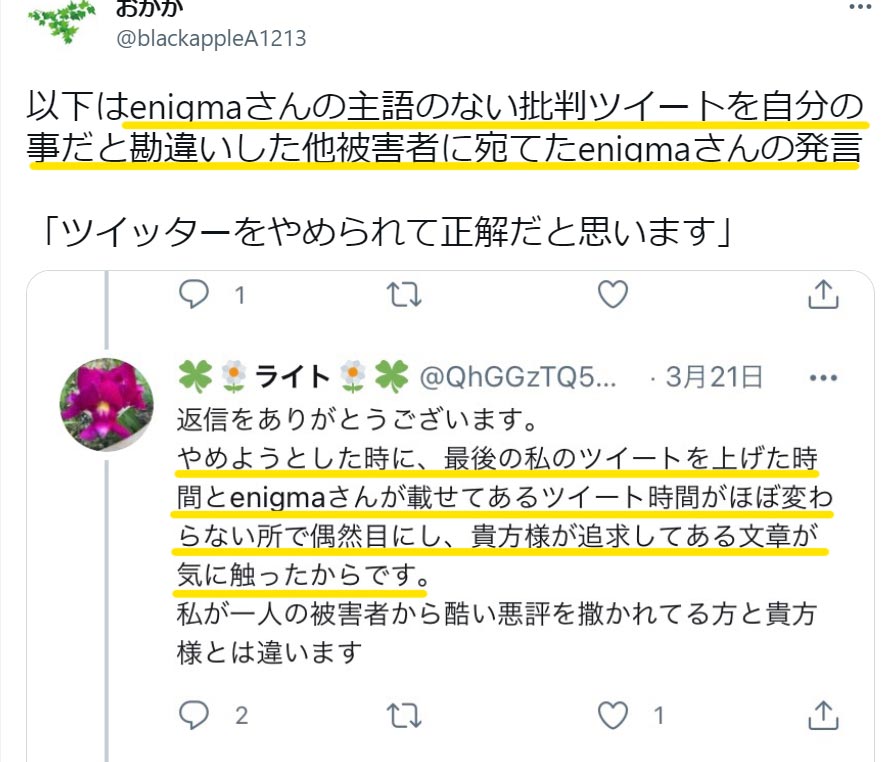Open more options for the blackappleA1213 tweet
890x762 pixels.
tap(860, 7)
